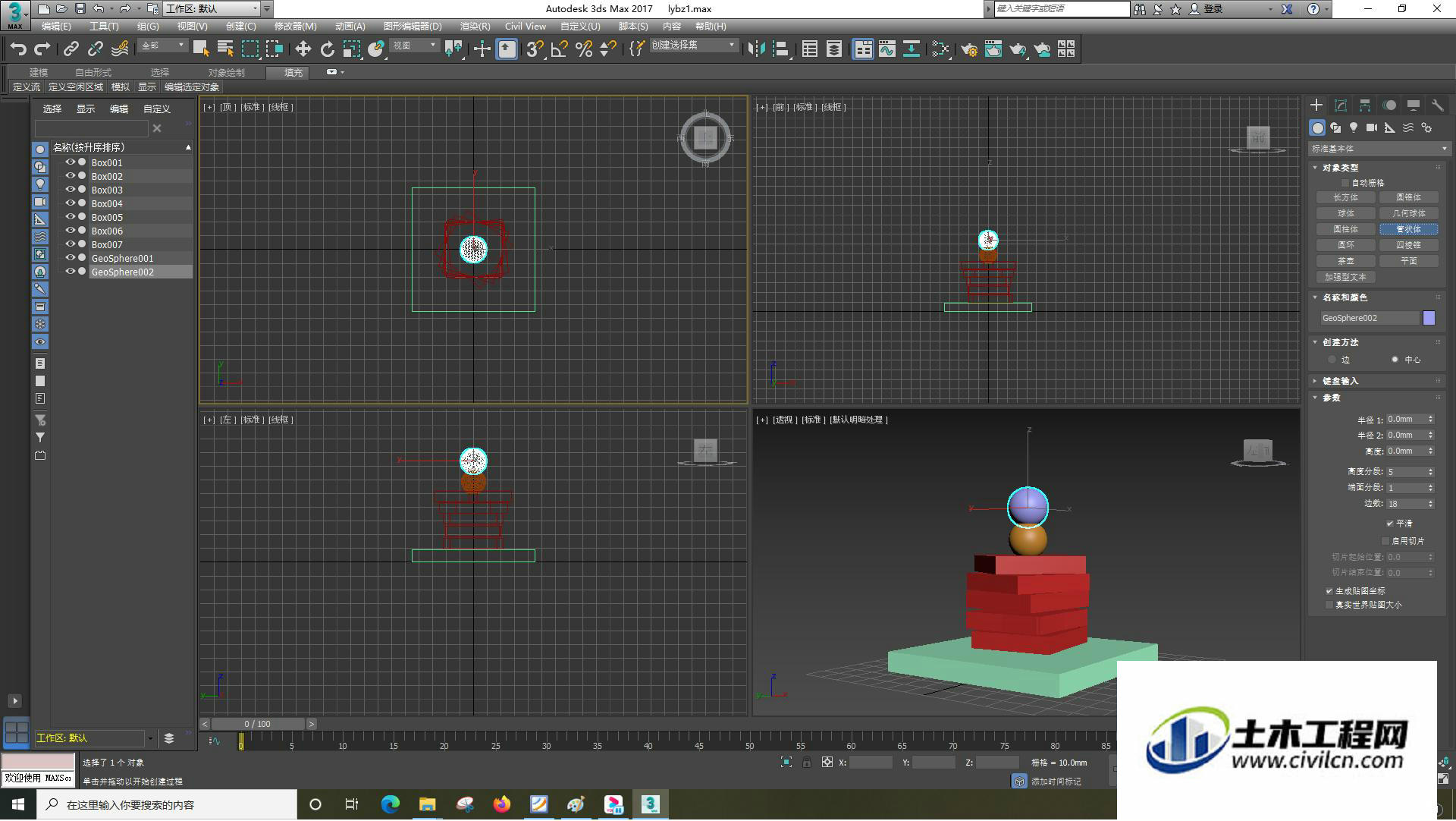
Task: Switch to the Modify command panel tab
Action: click(1341, 105)
